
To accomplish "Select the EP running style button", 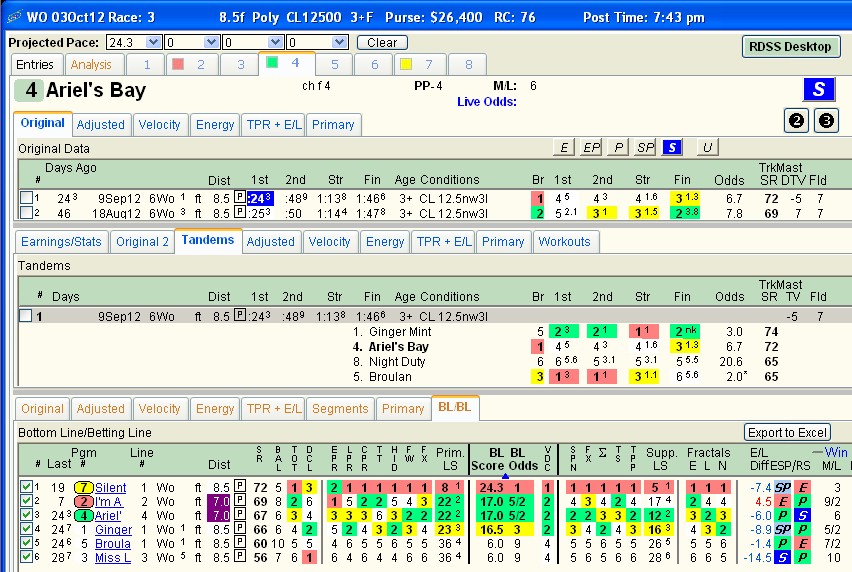I will click(x=591, y=147).
